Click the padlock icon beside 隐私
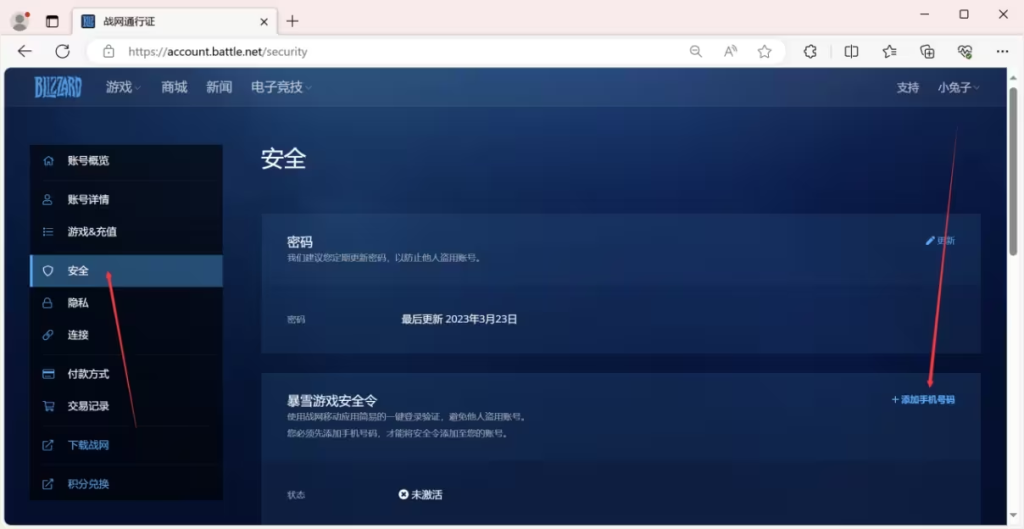 point(48,303)
